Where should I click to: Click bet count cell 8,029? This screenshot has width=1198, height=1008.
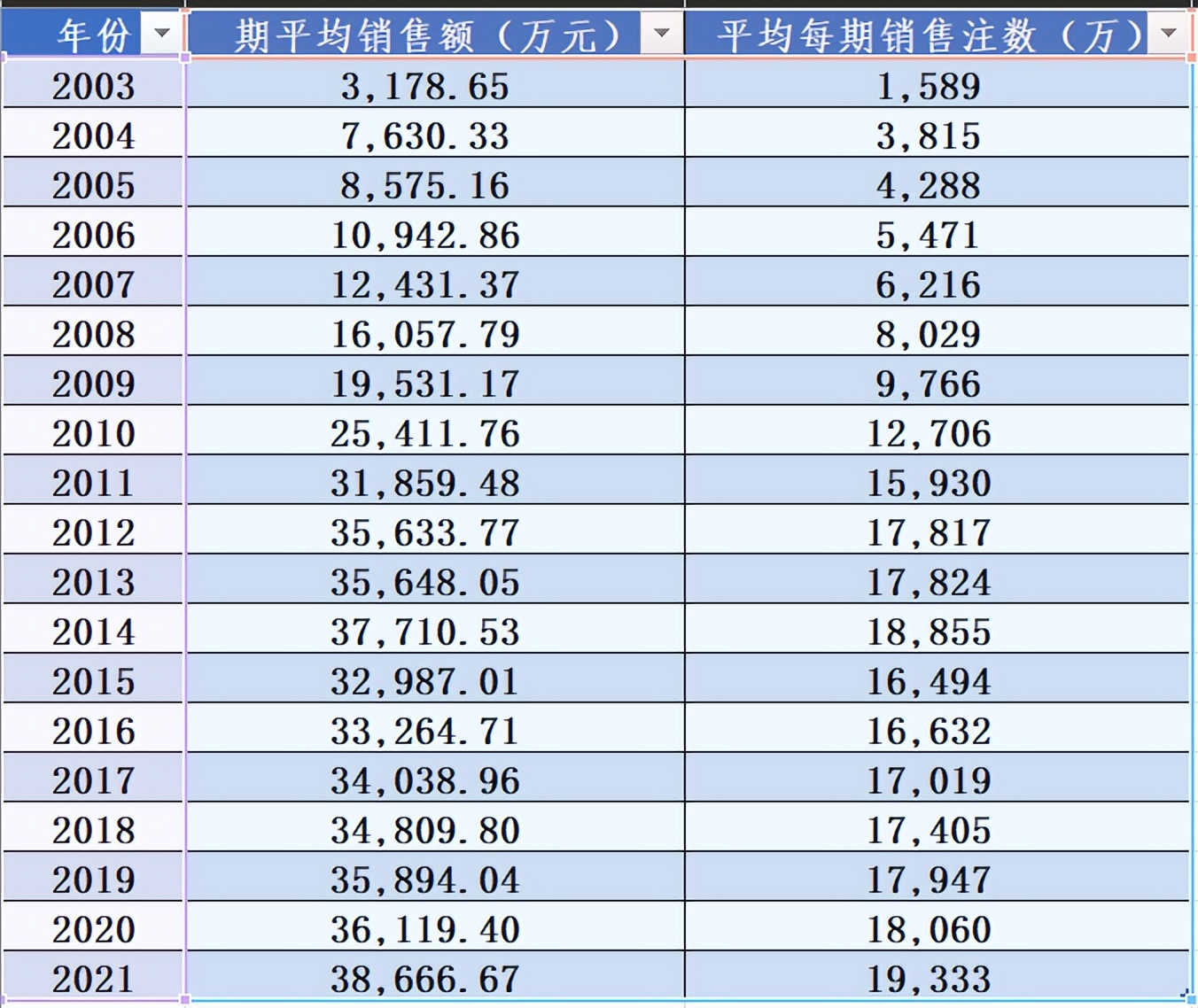click(x=937, y=333)
